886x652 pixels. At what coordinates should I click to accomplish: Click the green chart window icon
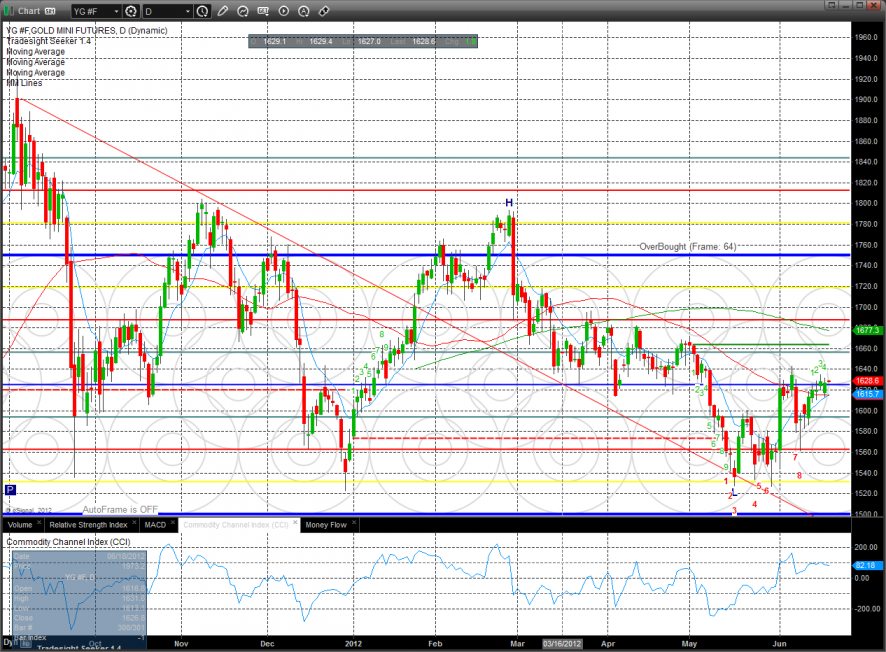pos(9,12)
